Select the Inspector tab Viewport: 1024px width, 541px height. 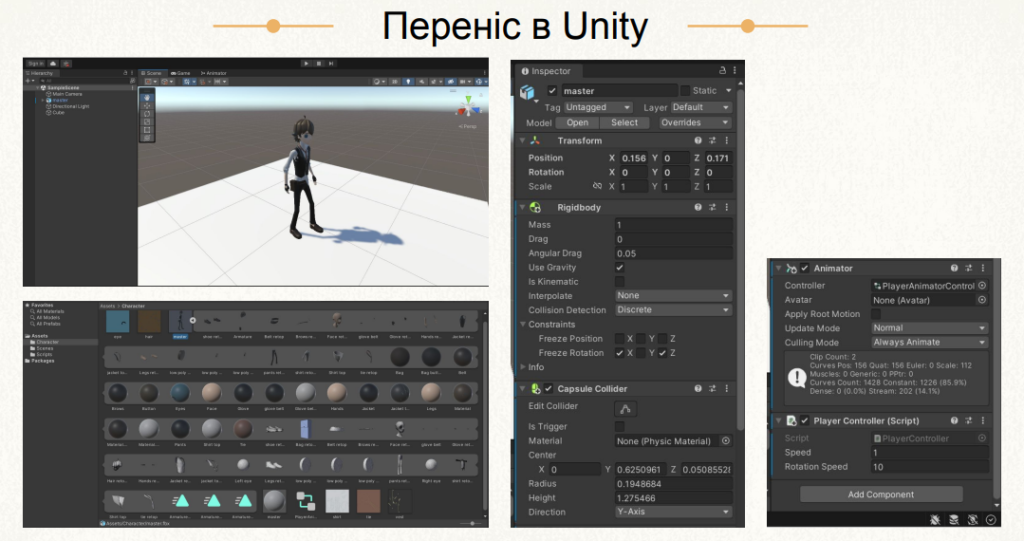547,71
